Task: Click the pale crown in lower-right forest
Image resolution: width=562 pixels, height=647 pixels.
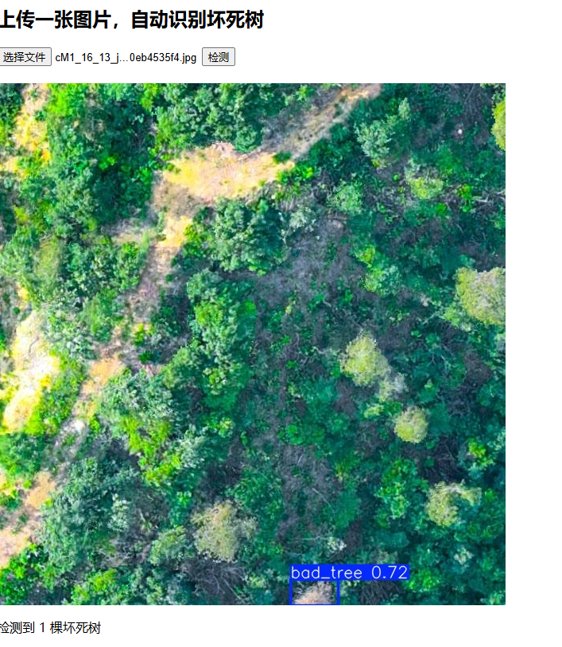Action: pos(451,504)
